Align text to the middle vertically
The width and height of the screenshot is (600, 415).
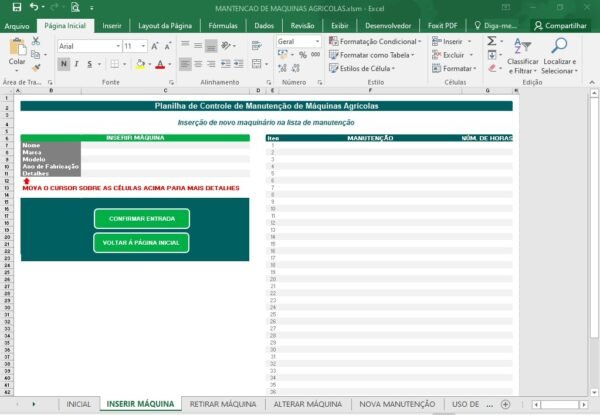pos(198,46)
